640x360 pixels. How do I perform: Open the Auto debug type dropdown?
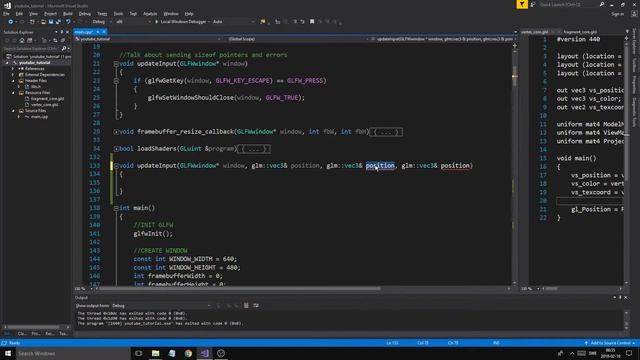[233, 22]
